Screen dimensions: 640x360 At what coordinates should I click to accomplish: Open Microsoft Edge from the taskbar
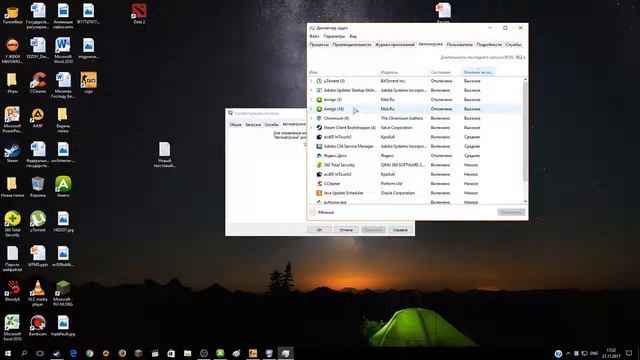[73, 353]
